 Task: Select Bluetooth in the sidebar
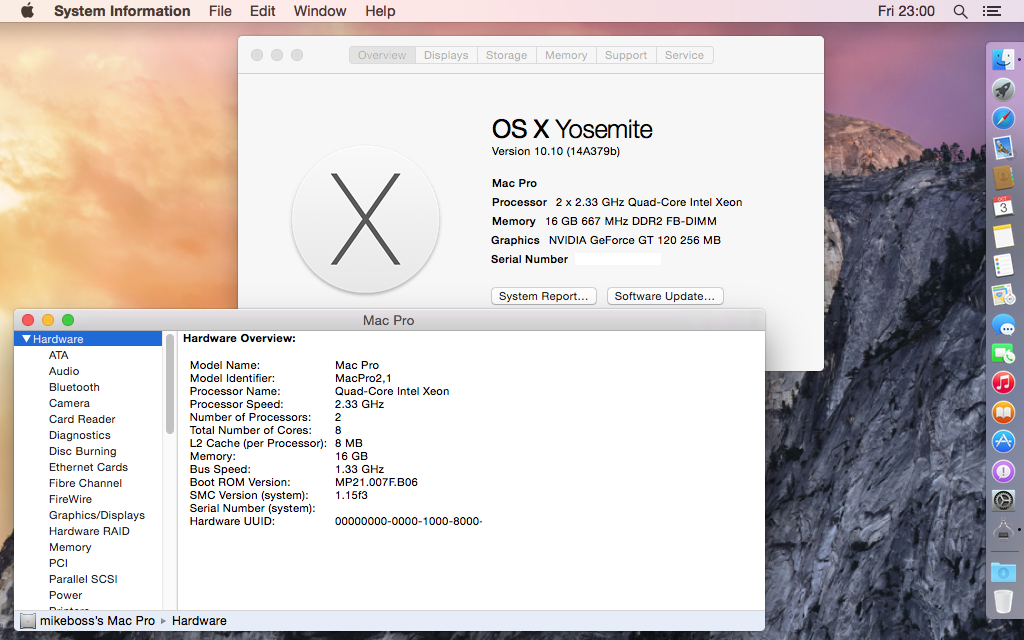[x=74, y=387]
